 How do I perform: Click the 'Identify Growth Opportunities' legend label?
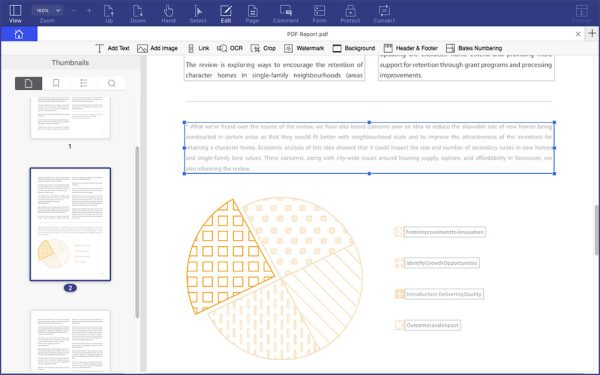442,263
